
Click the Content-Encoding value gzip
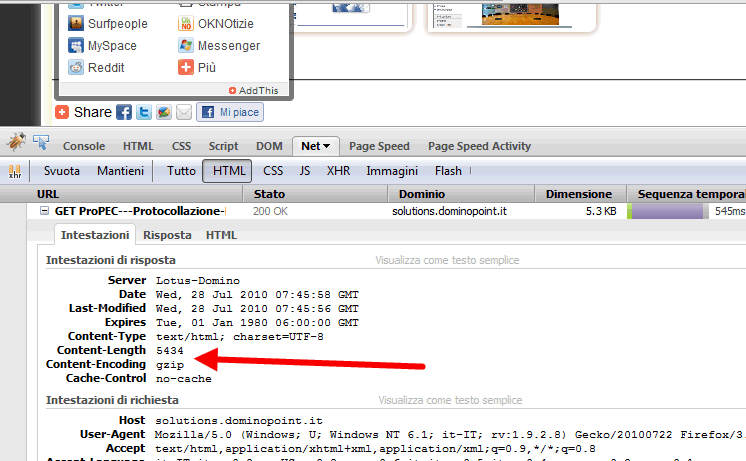[170, 365]
